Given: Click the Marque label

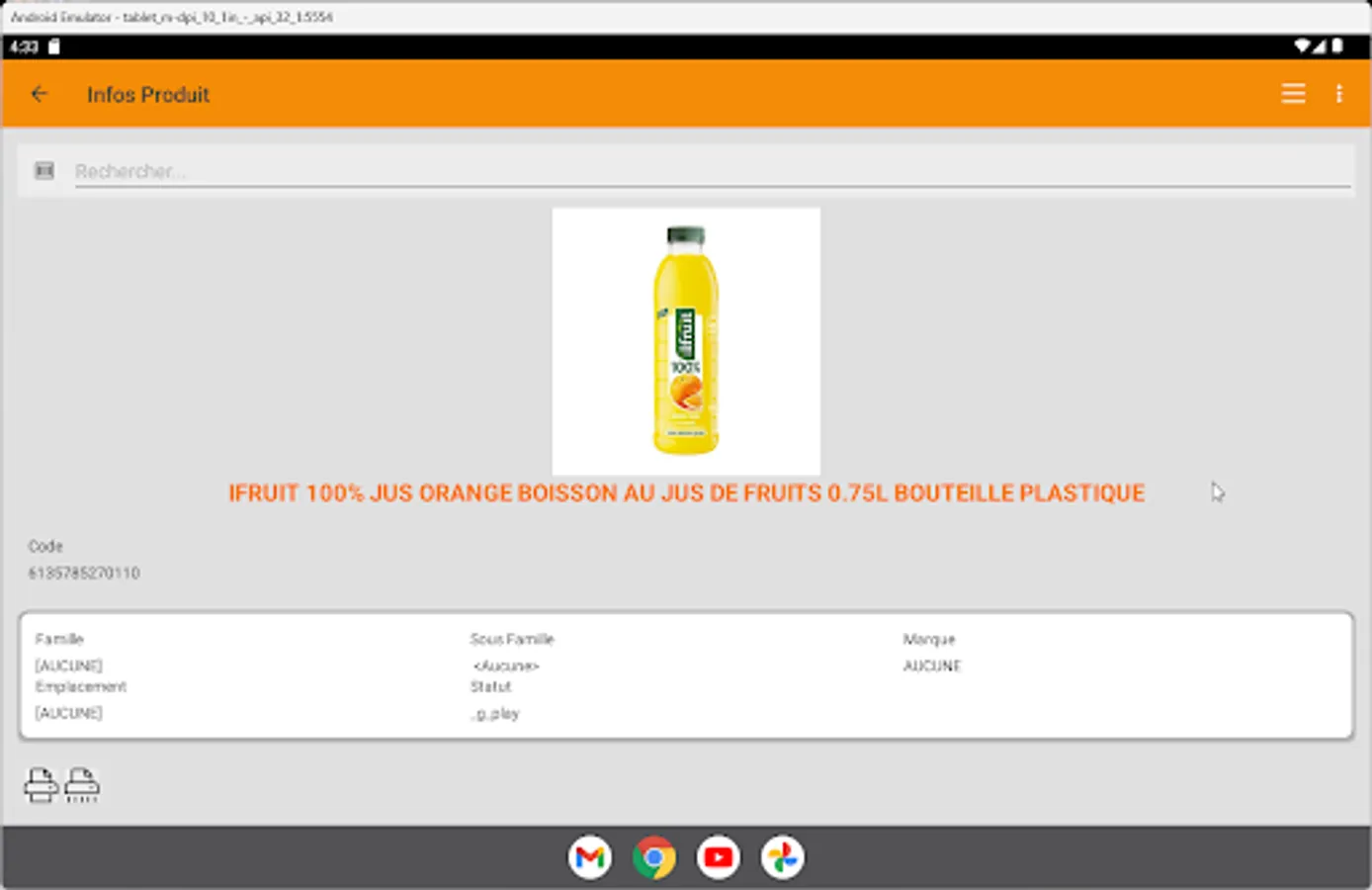Looking at the screenshot, I should [929, 639].
